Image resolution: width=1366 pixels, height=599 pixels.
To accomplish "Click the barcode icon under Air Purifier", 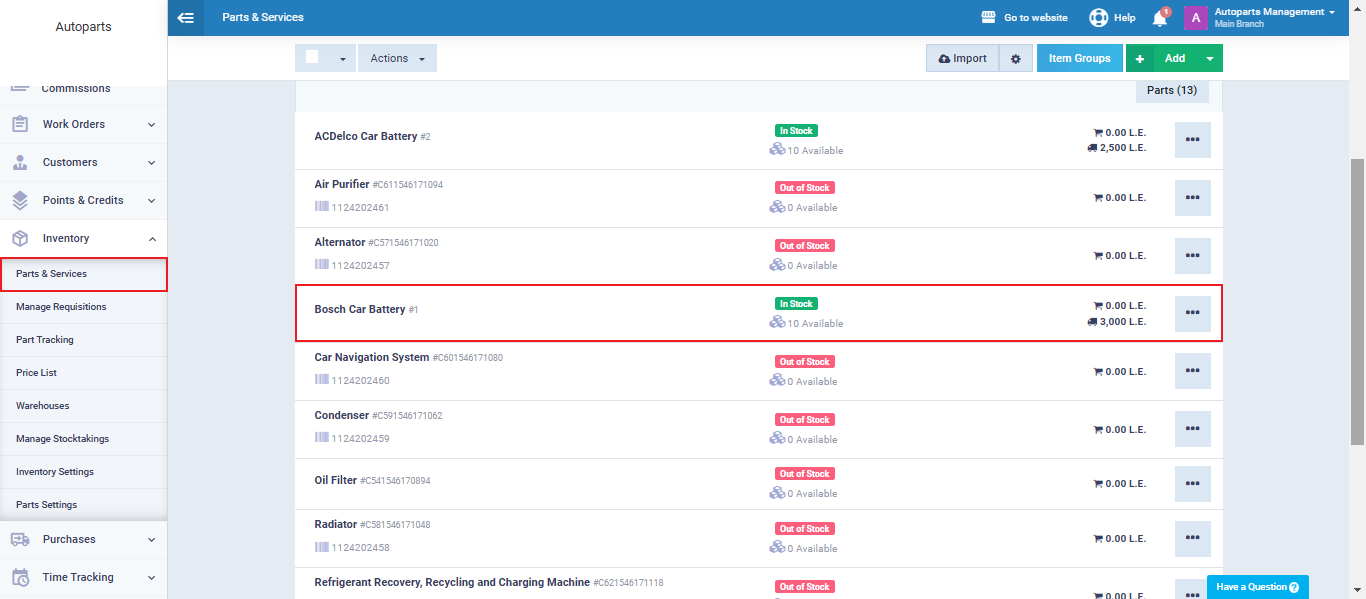I will pyautogui.click(x=322, y=207).
